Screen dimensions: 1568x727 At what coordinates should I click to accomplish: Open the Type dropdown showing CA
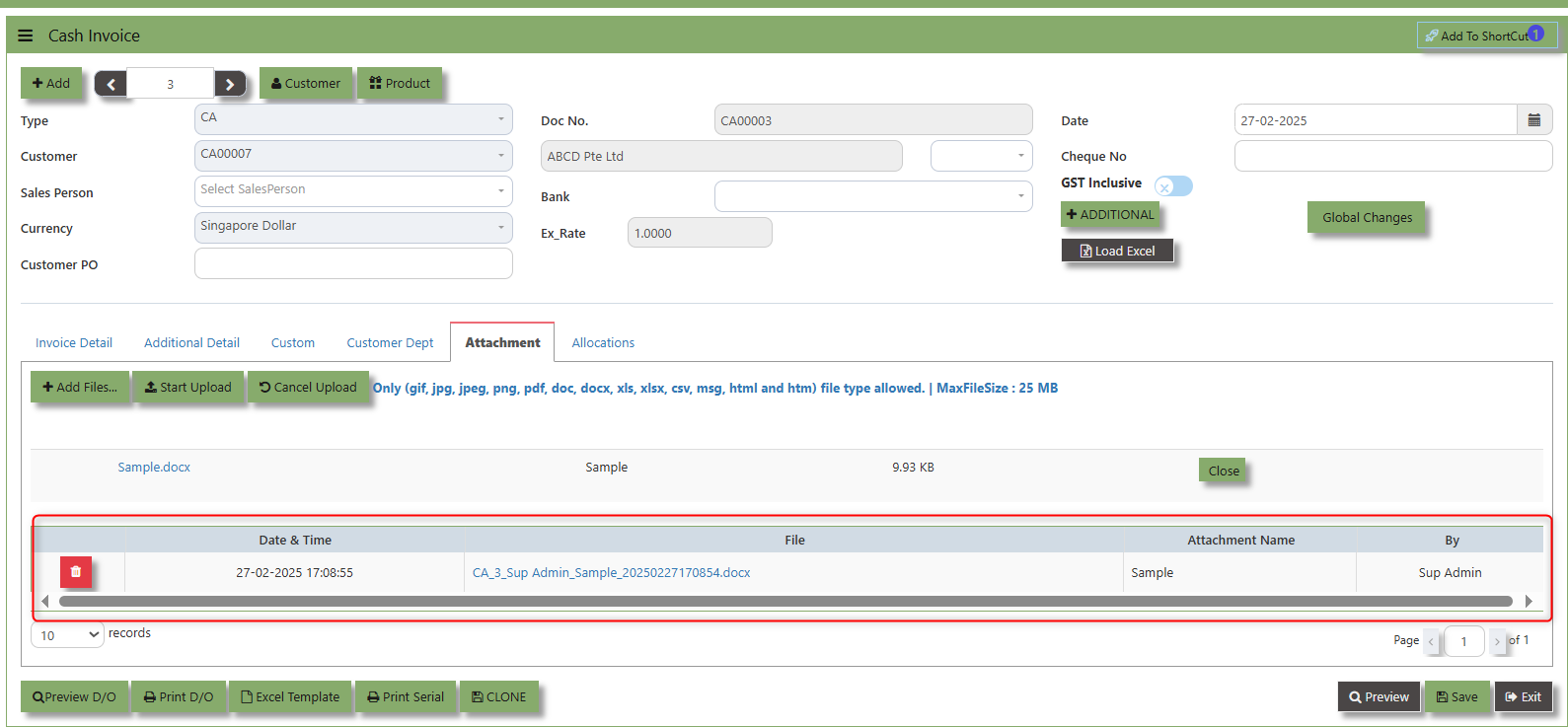[353, 119]
